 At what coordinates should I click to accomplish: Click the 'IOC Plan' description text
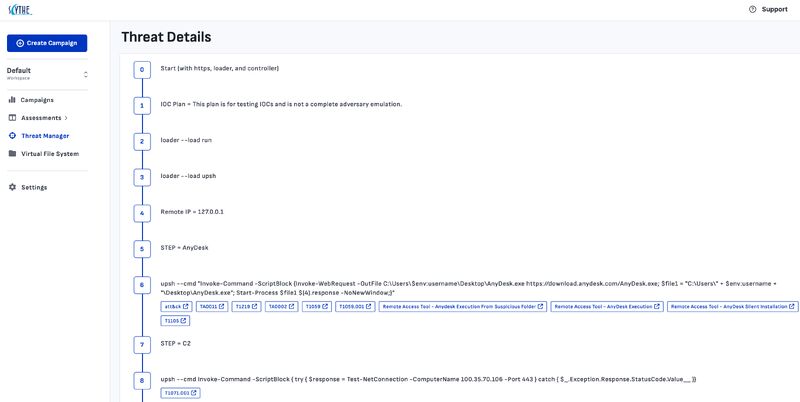click(x=281, y=104)
